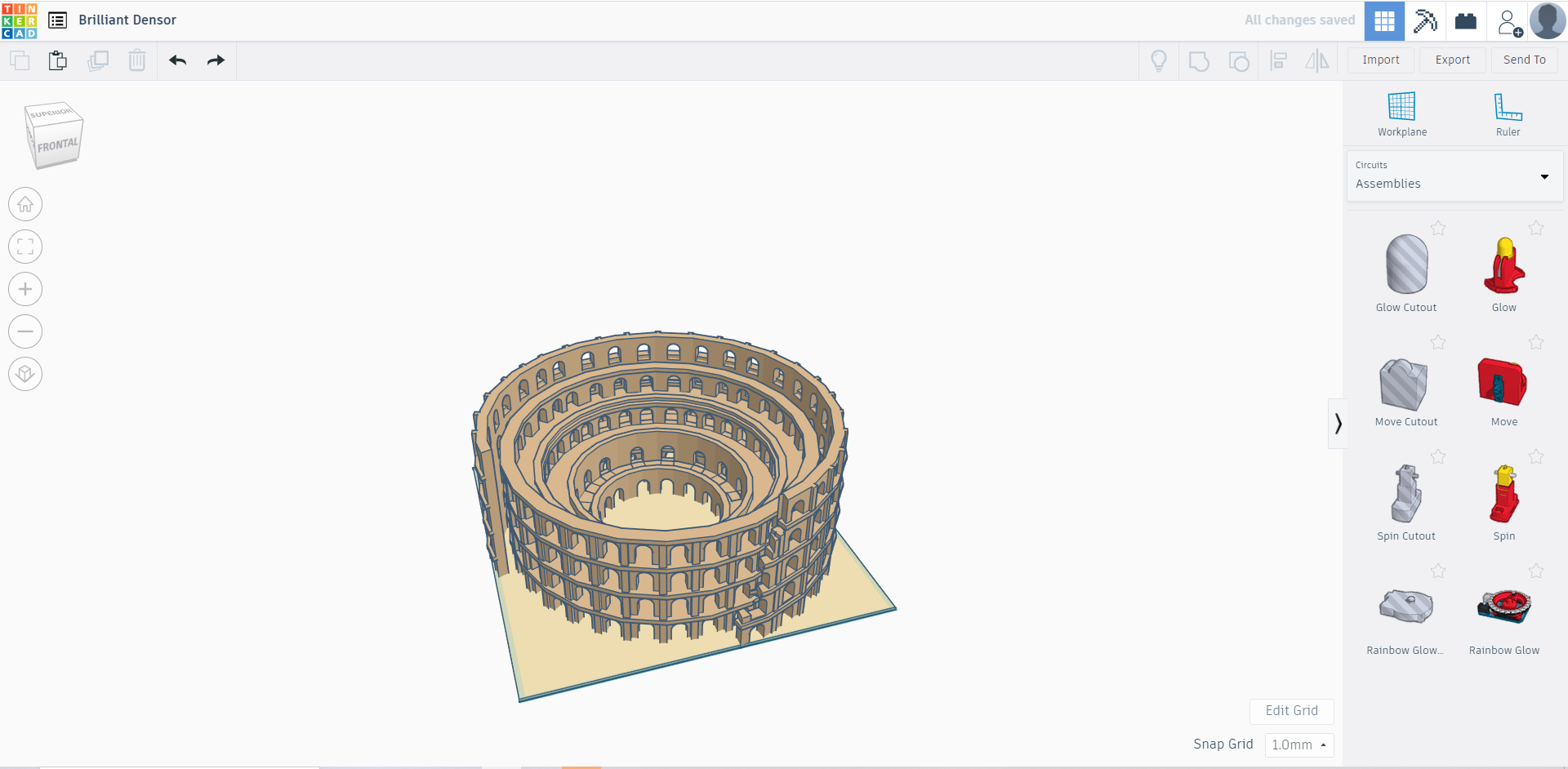This screenshot has width=1568, height=769.
Task: Click the Paste icon in toolbar
Action: 57,60
